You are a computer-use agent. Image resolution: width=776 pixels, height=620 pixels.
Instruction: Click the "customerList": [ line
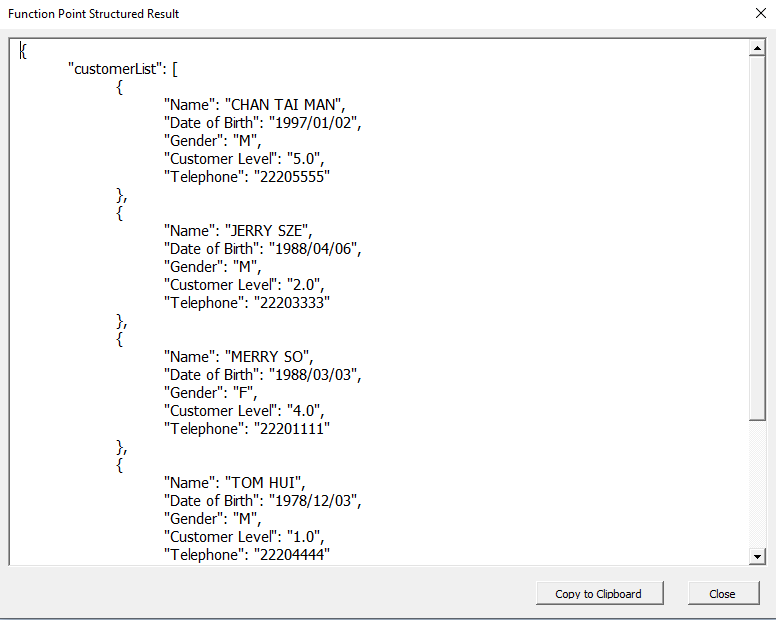pyautogui.click(x=122, y=69)
